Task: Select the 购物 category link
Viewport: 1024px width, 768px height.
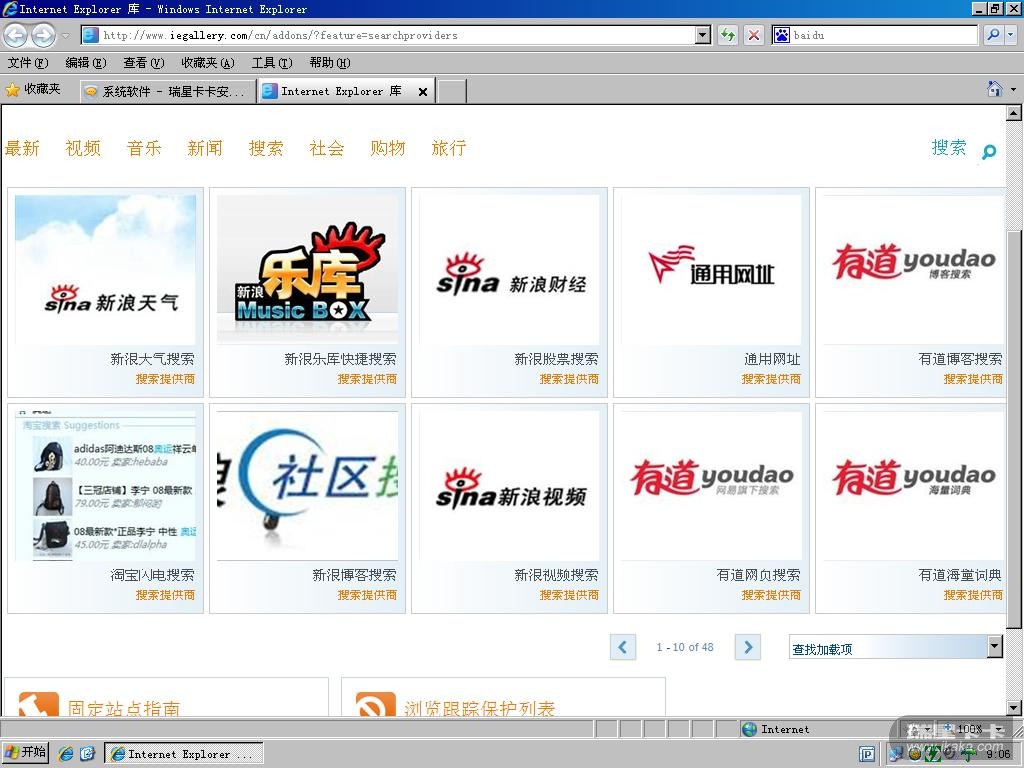Action: click(x=388, y=148)
